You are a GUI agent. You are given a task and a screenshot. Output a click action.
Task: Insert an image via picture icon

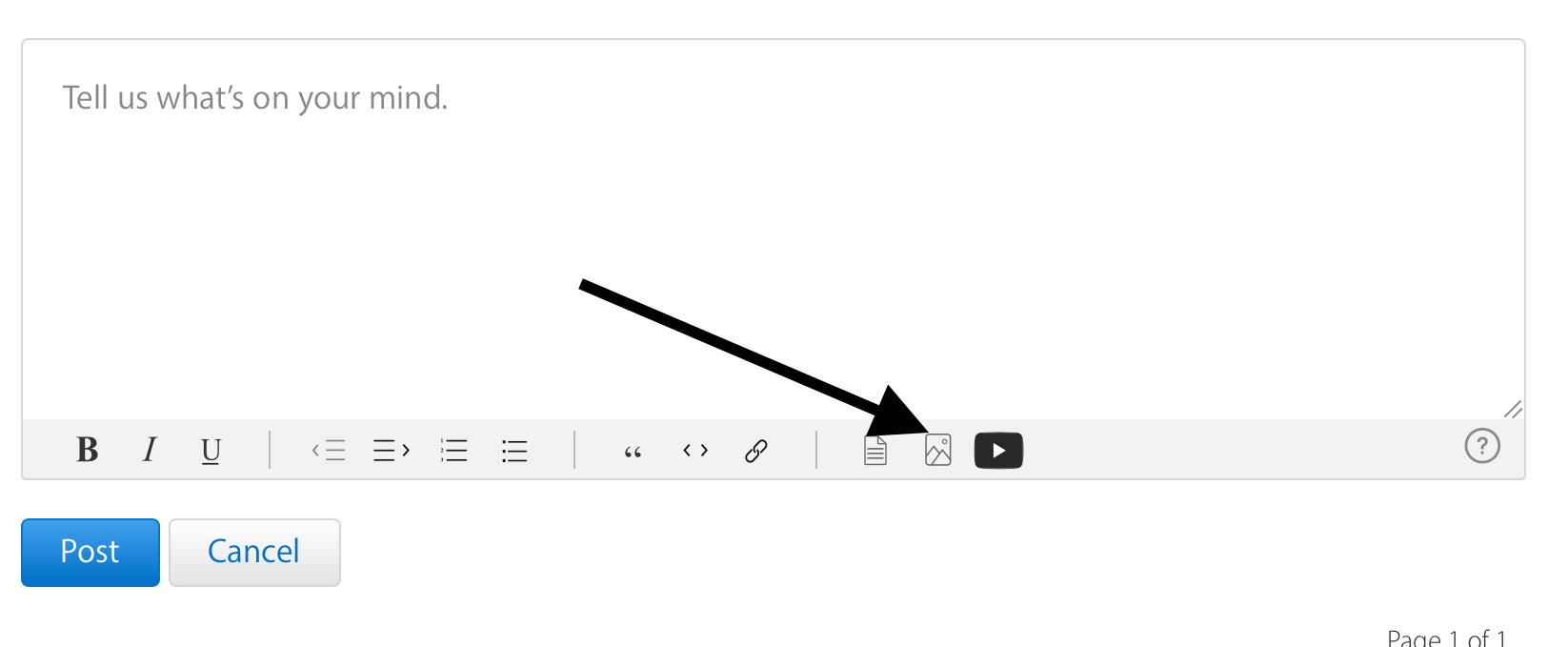pos(938,450)
